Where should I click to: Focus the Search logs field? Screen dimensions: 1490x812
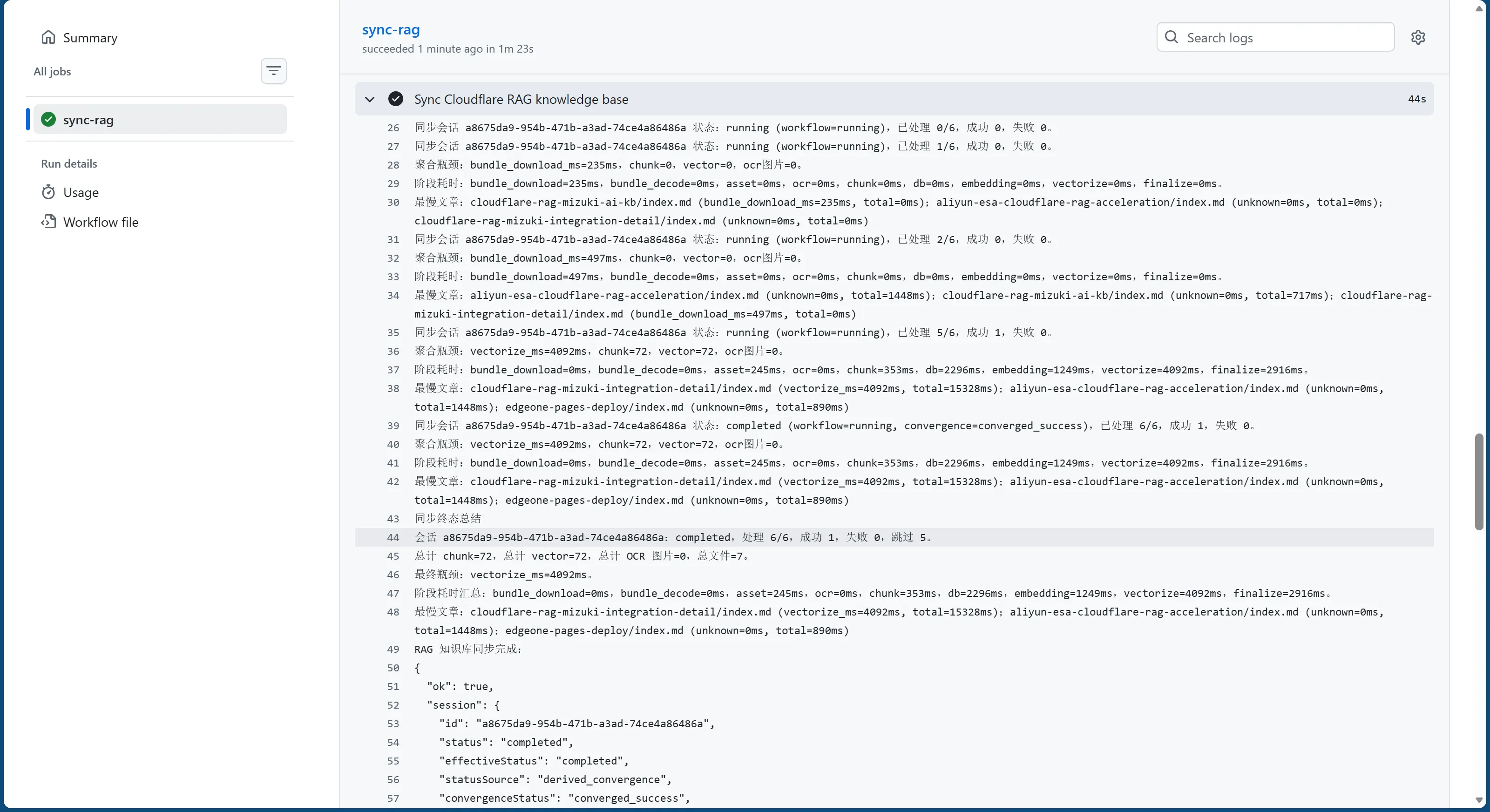[1275, 37]
